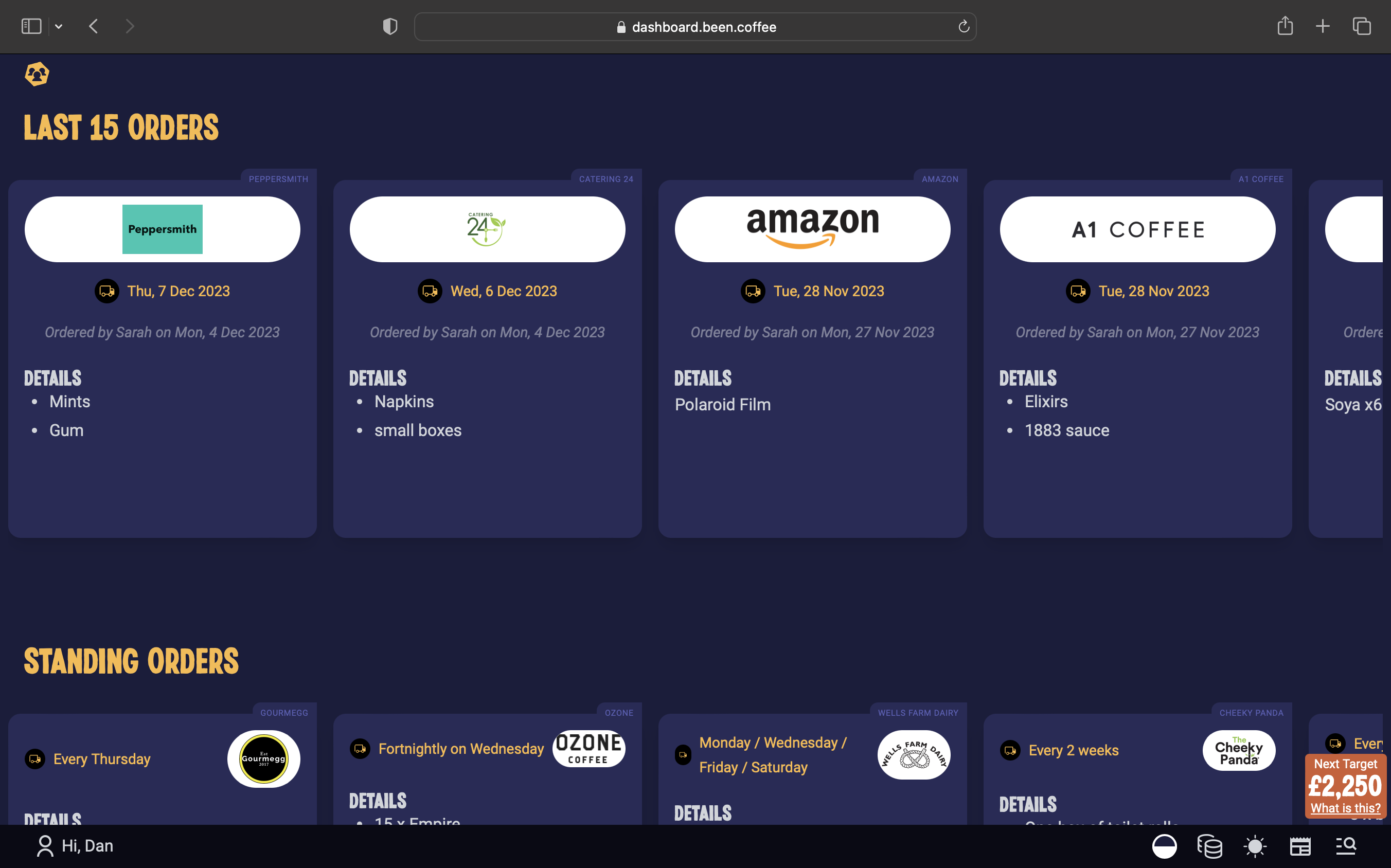Image resolution: width=1391 pixels, height=868 pixels.
Task: Open the sidebar tab group dropdown arrow
Action: tap(59, 26)
